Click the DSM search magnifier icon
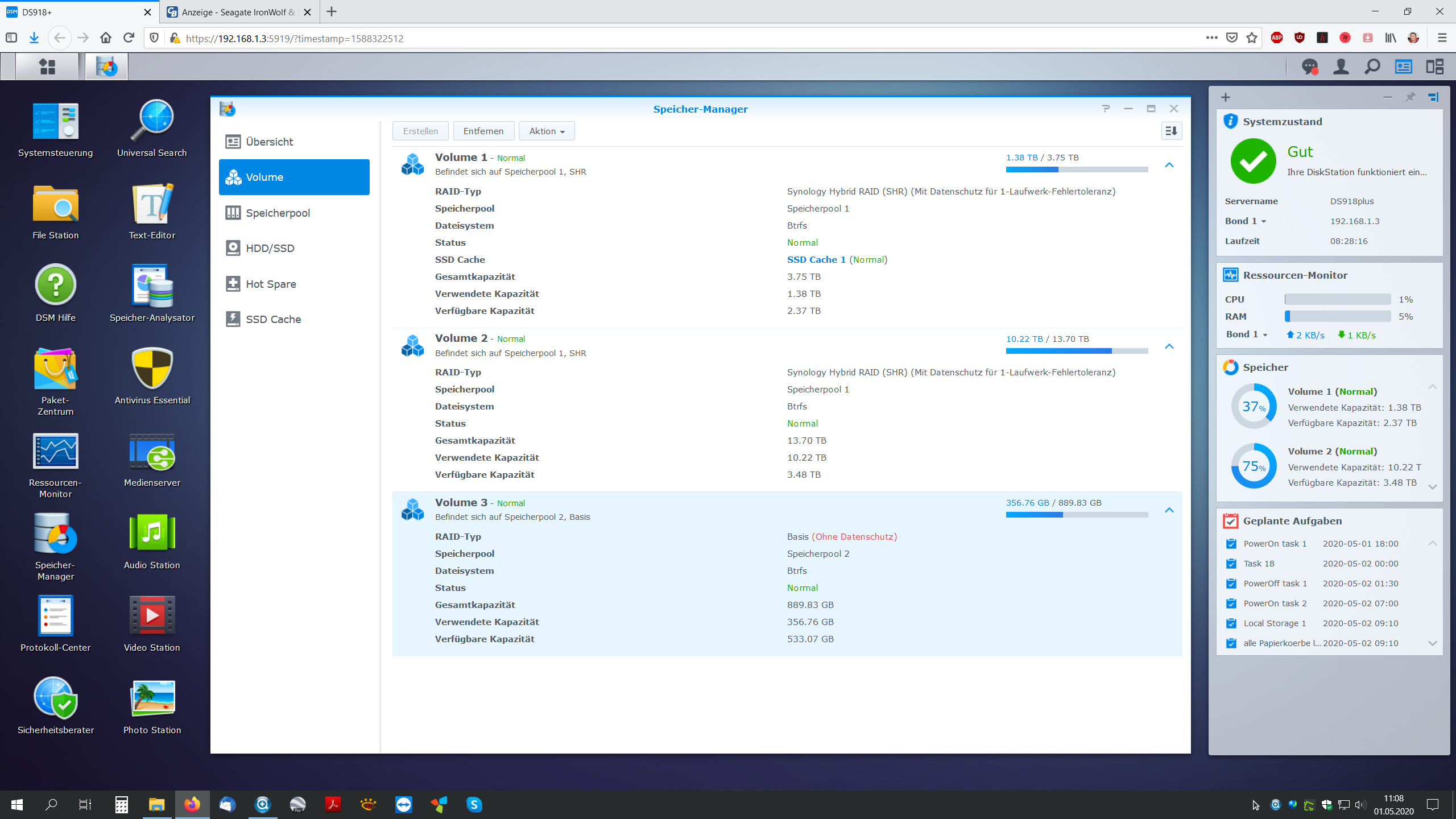 (x=1372, y=67)
